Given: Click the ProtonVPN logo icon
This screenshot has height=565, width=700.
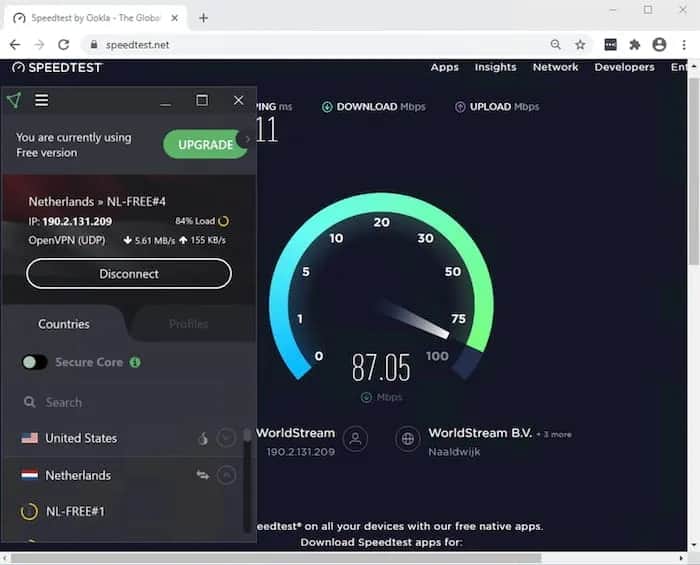Looking at the screenshot, I should point(14,100).
